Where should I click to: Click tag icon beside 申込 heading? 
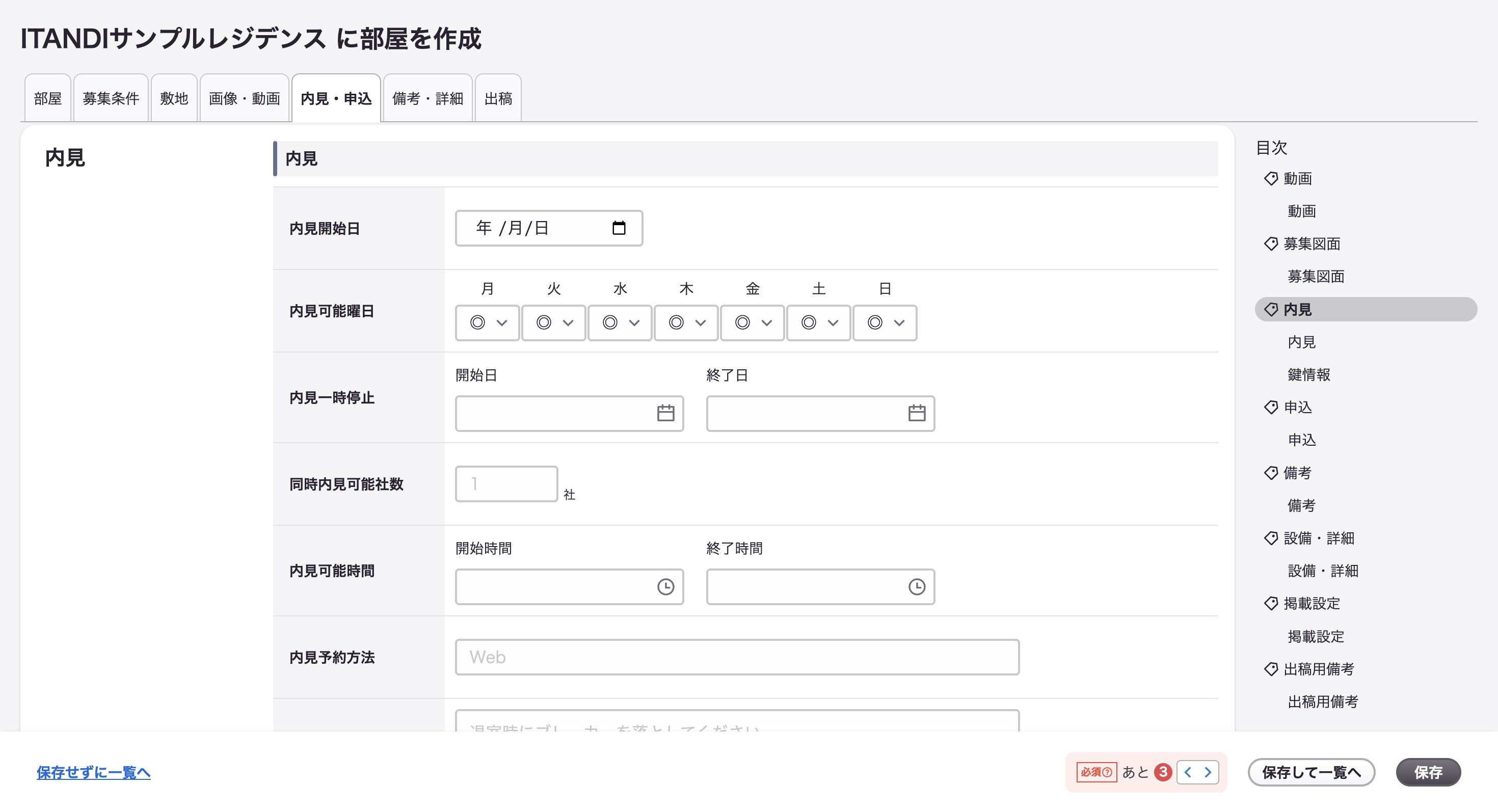[1271, 407]
